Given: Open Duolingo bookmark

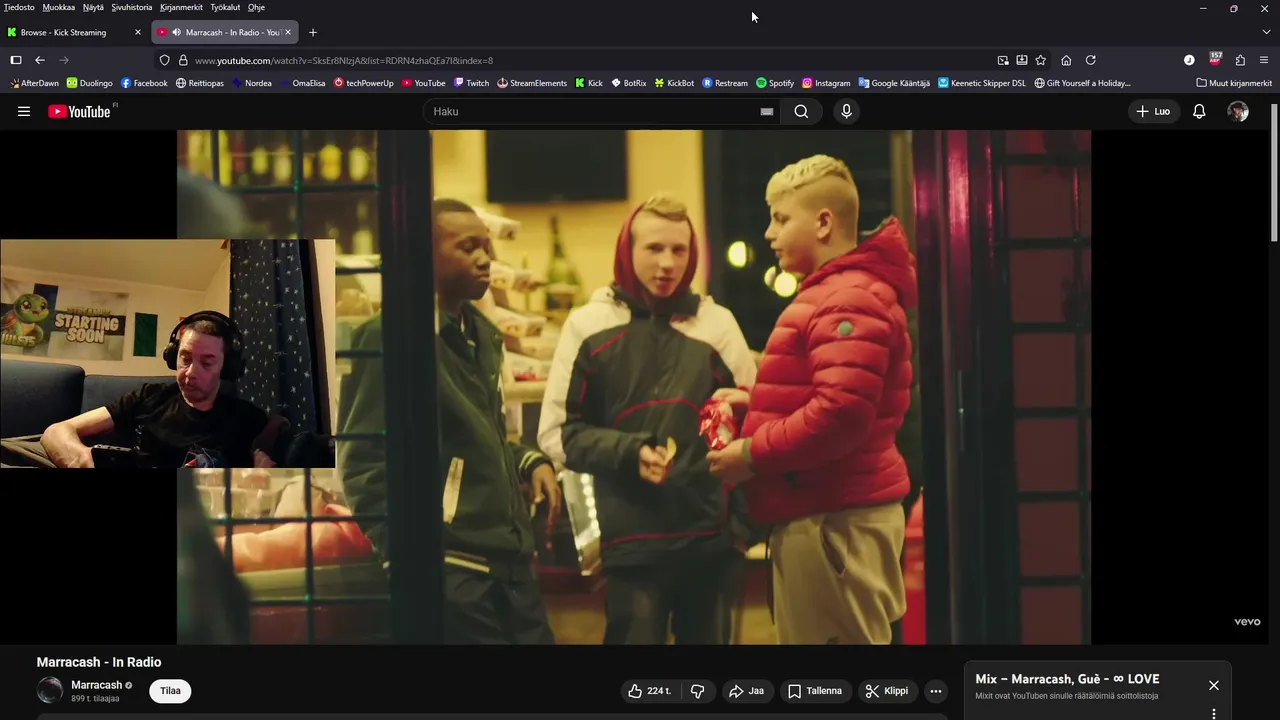Looking at the screenshot, I should click(x=90, y=83).
